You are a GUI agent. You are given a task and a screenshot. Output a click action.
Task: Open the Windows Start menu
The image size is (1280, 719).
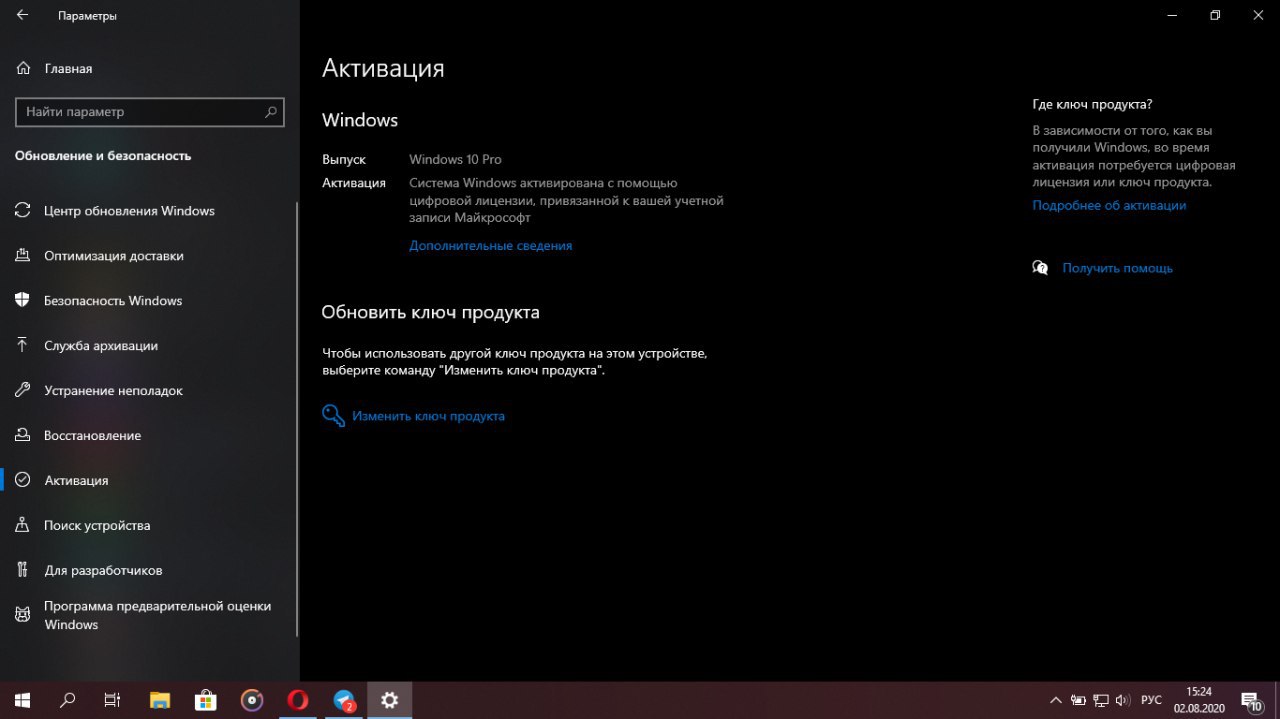click(22, 700)
